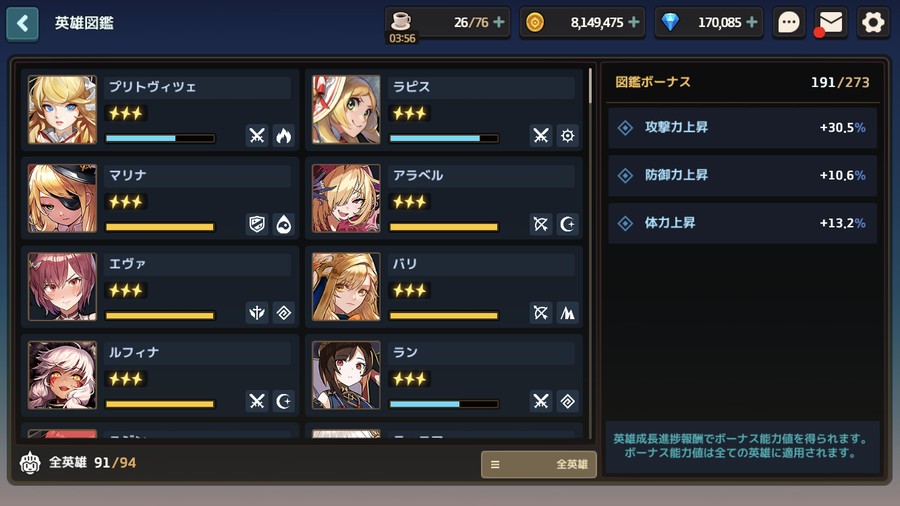Screen dimensions: 900x506
Task: Click the crossed swords icon on ラピス
Action: click(541, 136)
